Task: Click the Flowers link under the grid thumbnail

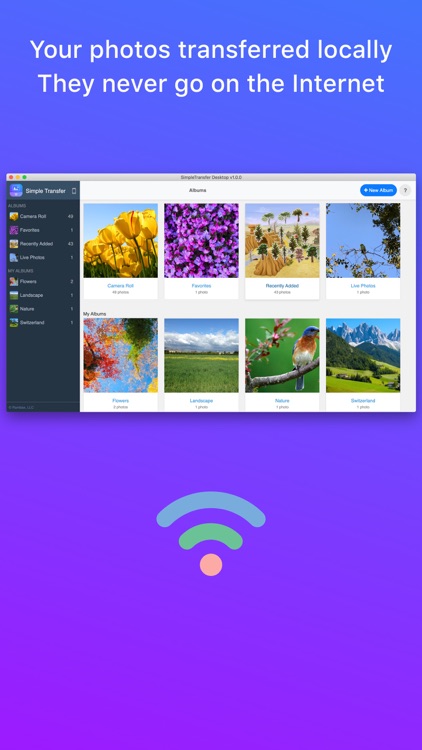Action: 121,400
